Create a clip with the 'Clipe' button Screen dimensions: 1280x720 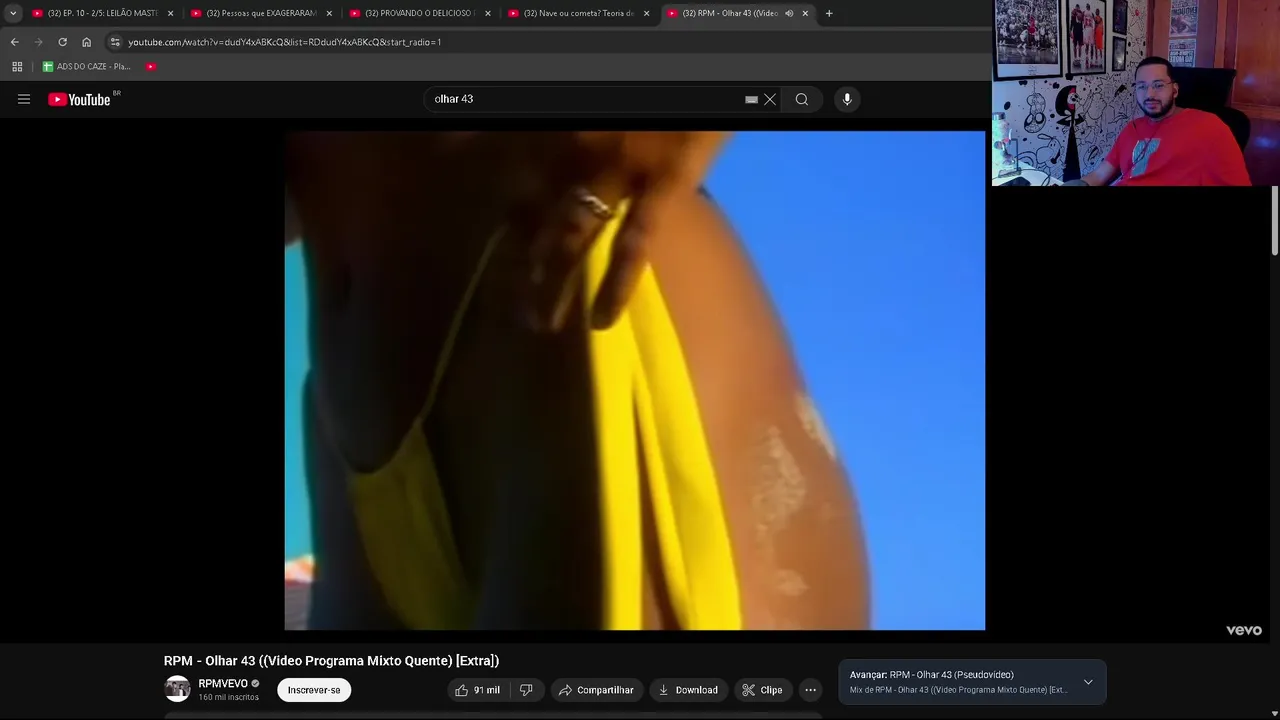pos(762,690)
